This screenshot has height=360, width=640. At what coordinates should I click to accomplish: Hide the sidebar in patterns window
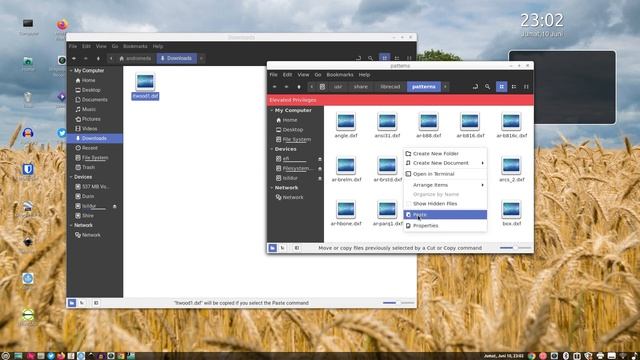297,248
